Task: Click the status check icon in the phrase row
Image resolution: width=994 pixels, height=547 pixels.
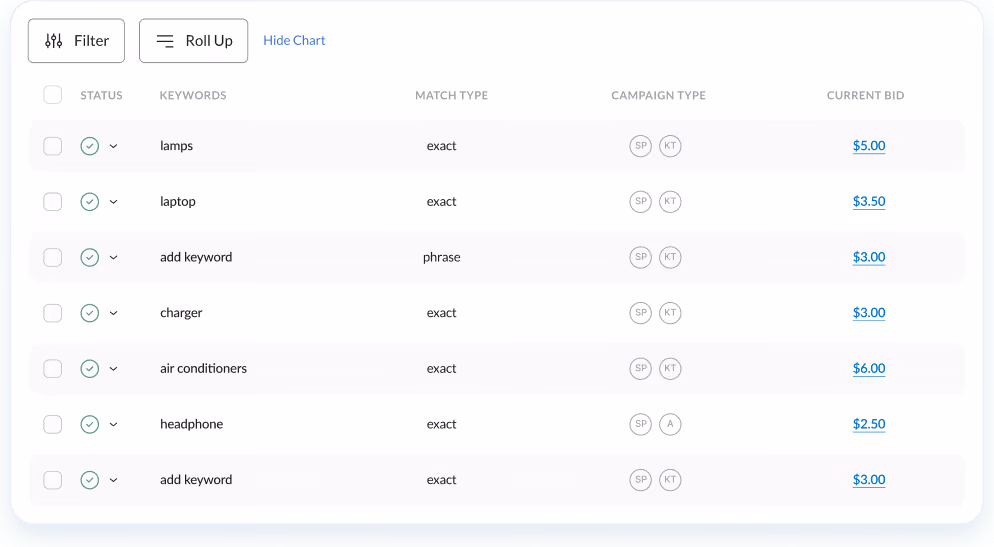Action: click(x=90, y=257)
